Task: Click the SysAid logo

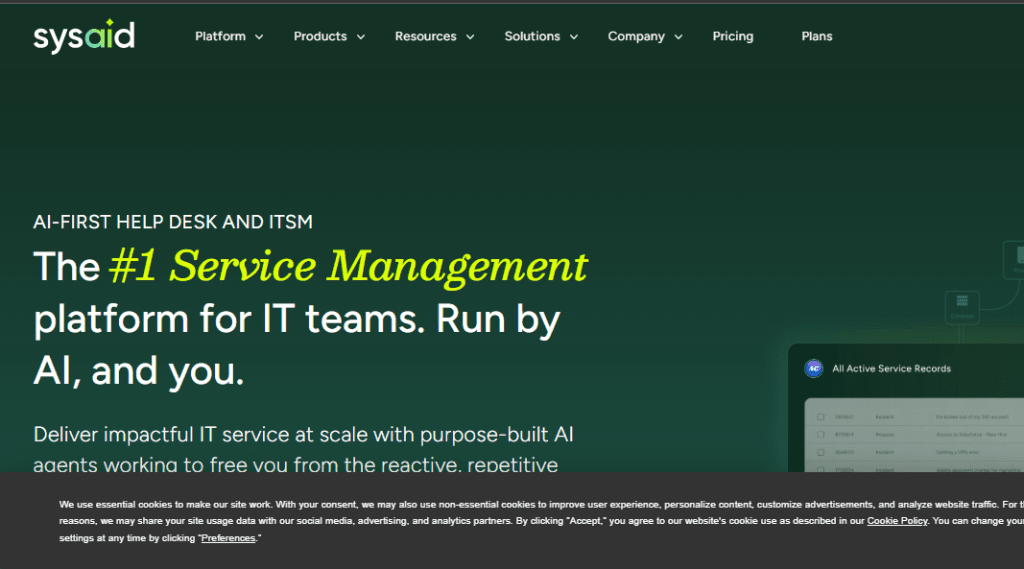Action: [83, 37]
